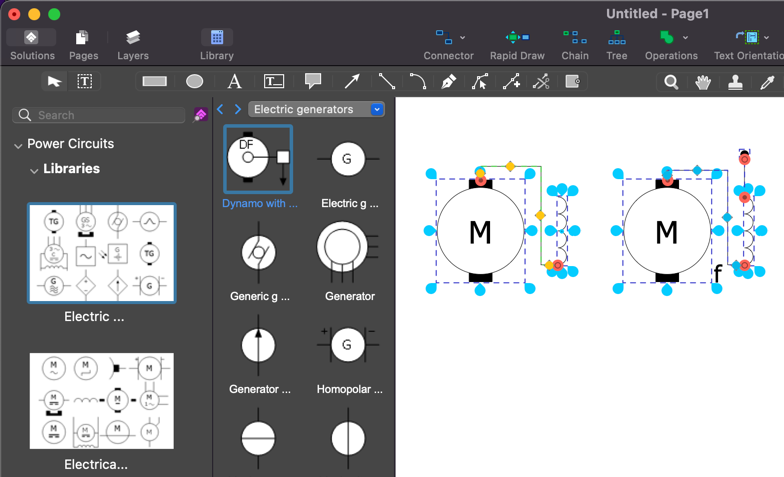Click the stencil panel tool icon
784x477 pixels.
pyautogui.click(x=572, y=81)
